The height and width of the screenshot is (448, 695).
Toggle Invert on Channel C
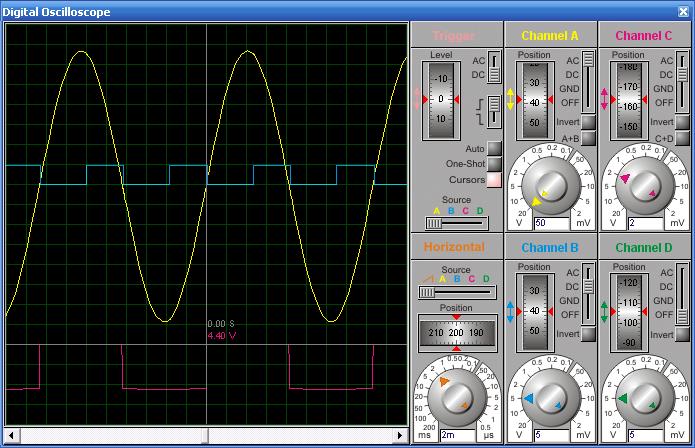pyautogui.click(x=682, y=122)
